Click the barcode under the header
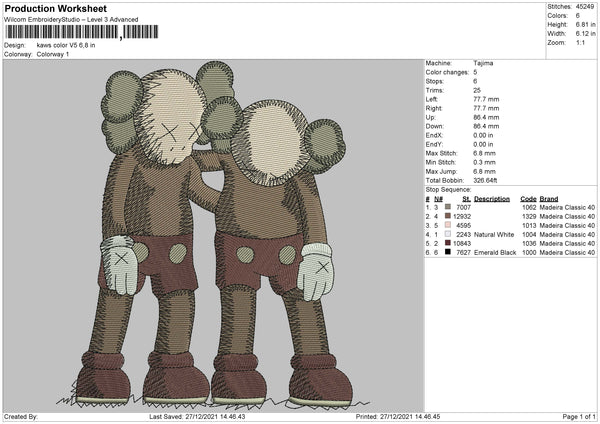 point(82,32)
